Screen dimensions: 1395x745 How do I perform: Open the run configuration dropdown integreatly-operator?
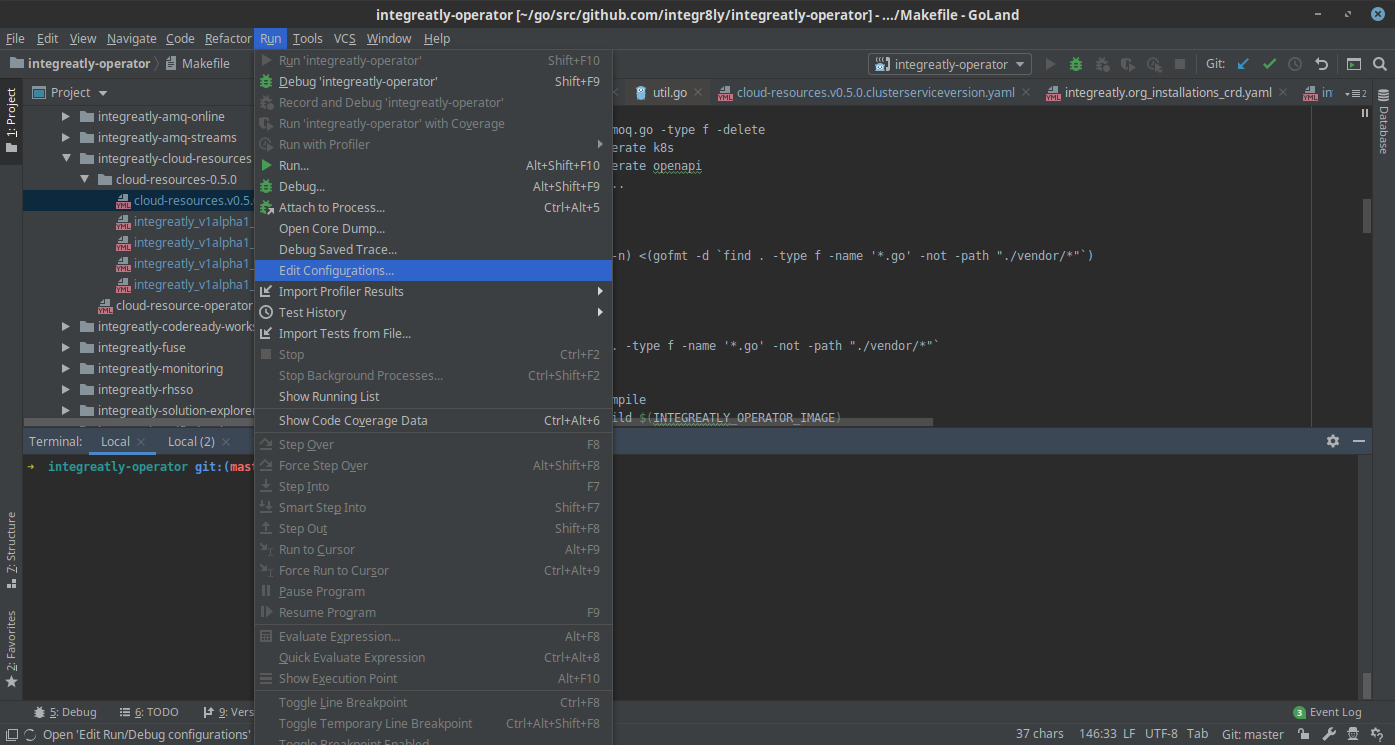pyautogui.click(x=950, y=64)
